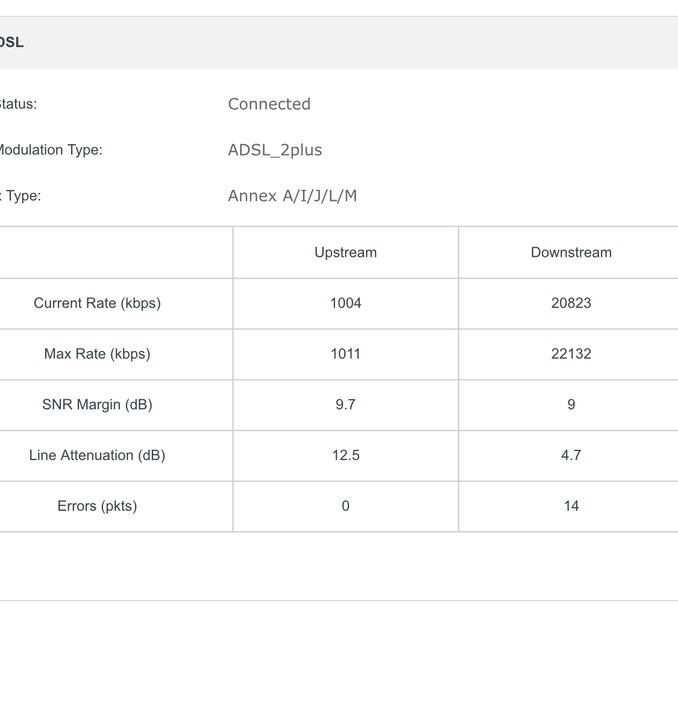Click upstream max rate value 1011

pos(345,354)
